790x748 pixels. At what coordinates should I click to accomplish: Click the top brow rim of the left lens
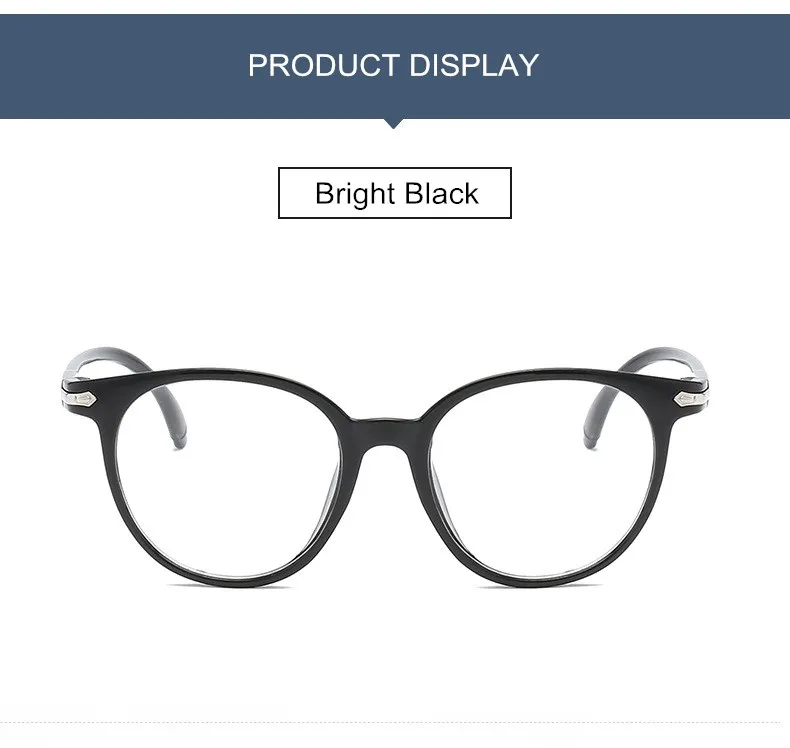point(217,376)
